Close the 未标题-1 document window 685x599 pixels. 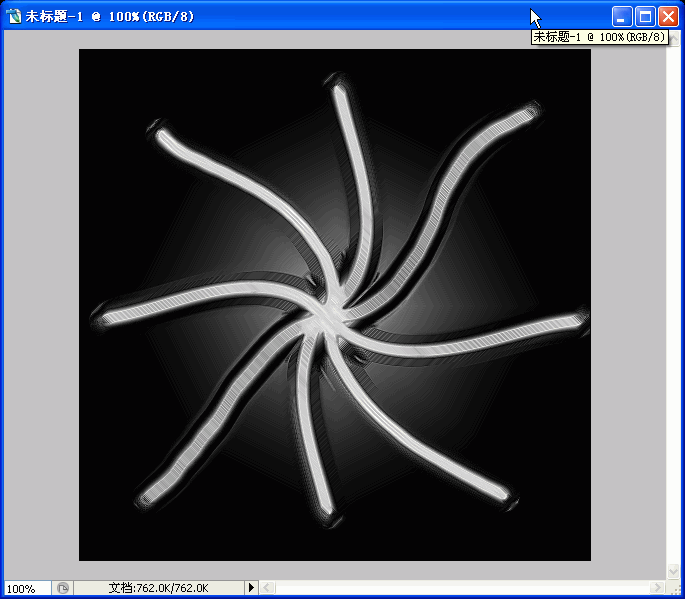click(x=668, y=17)
